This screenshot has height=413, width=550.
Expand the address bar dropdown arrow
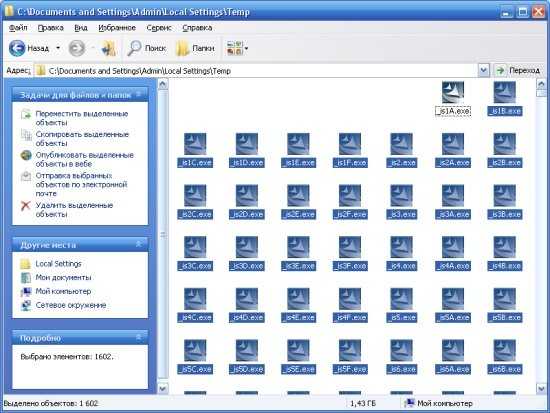pos(483,71)
